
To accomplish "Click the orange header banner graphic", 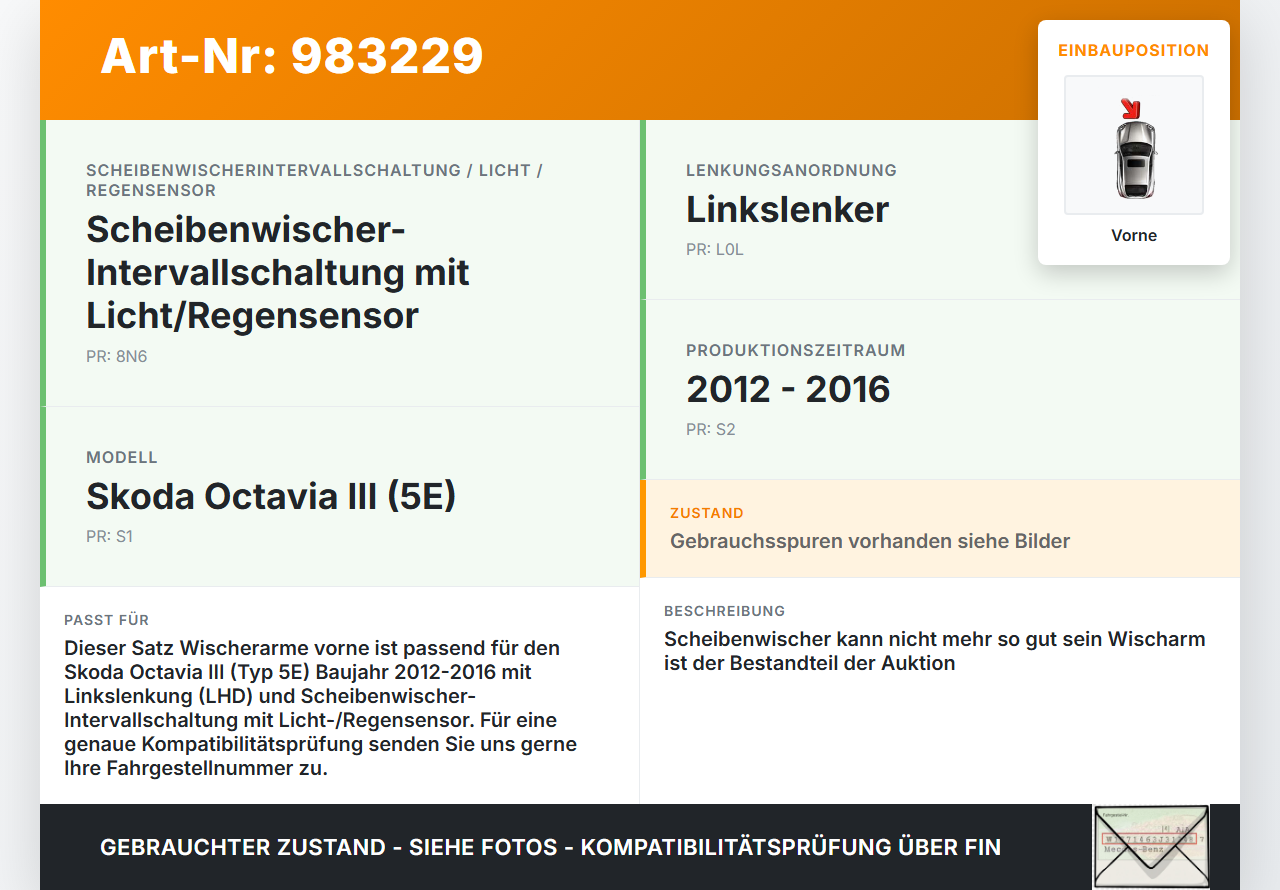I will coord(640,58).
